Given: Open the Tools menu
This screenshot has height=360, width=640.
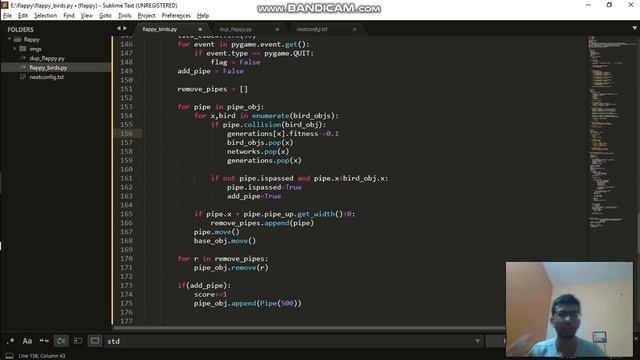Looking at the screenshot, I should click(x=124, y=16).
